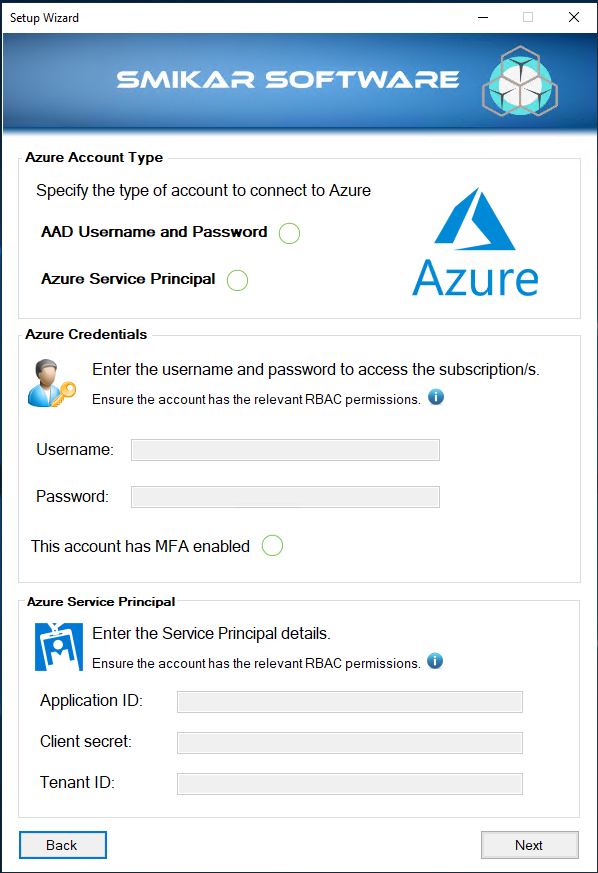Focus the Client secret text box
Image resolution: width=598 pixels, height=873 pixels.
pyautogui.click(x=350, y=743)
